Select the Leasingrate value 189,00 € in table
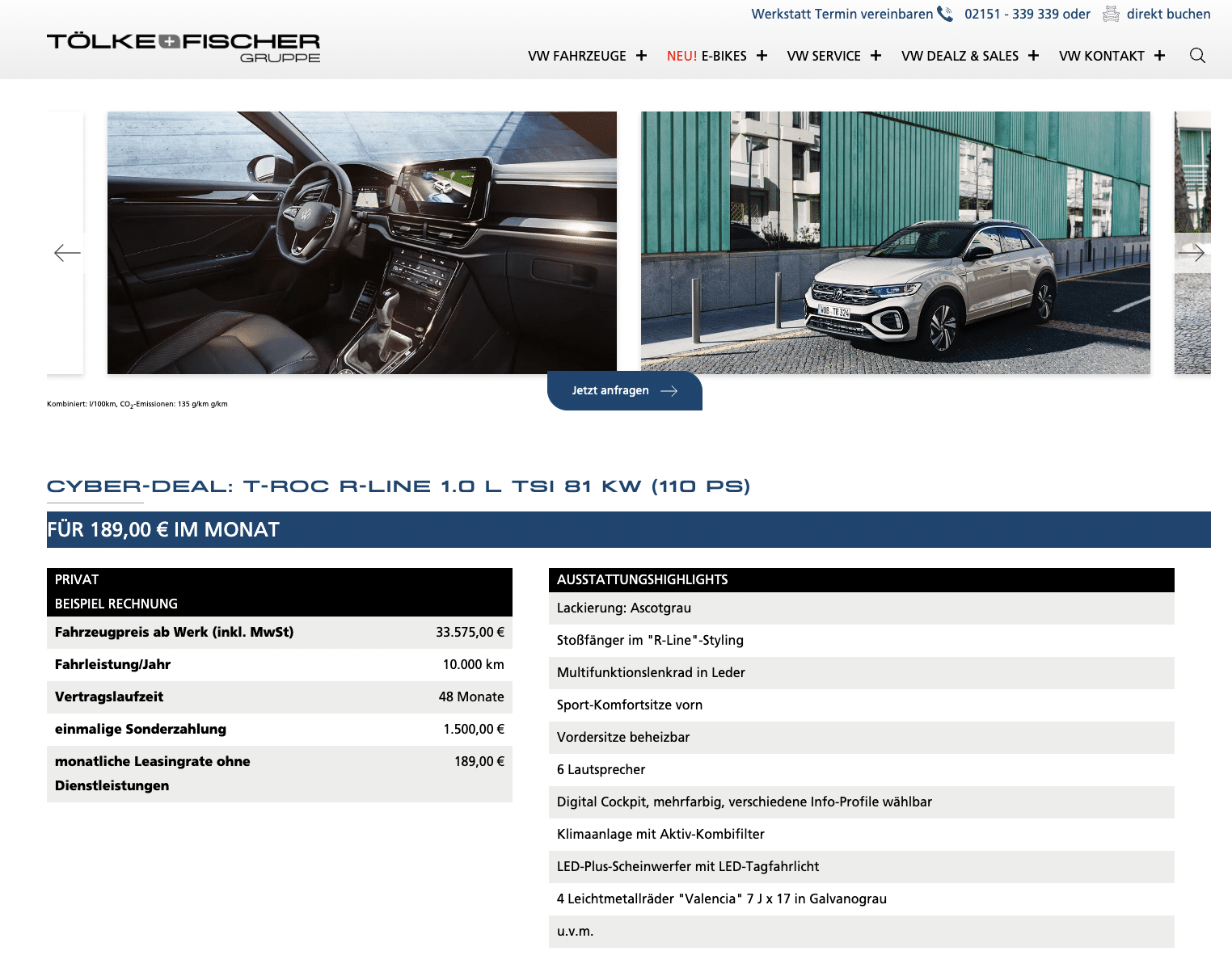This screenshot has width=1232, height=968. pyautogui.click(x=479, y=761)
